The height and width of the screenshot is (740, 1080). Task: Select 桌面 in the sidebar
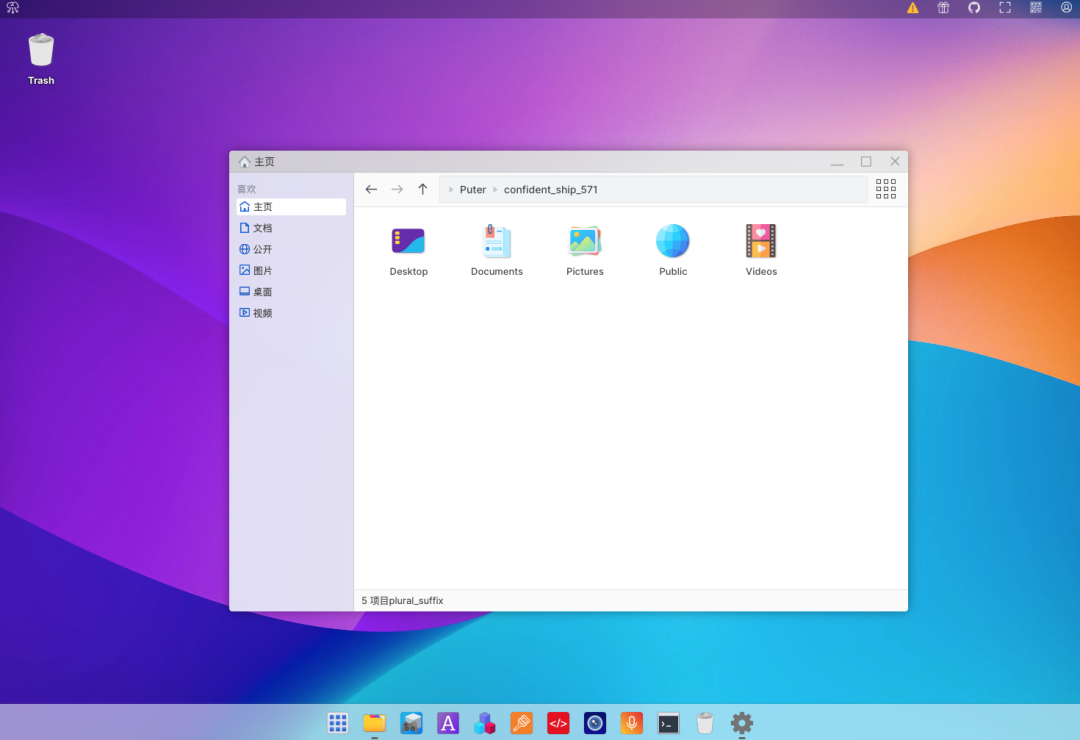coord(291,292)
